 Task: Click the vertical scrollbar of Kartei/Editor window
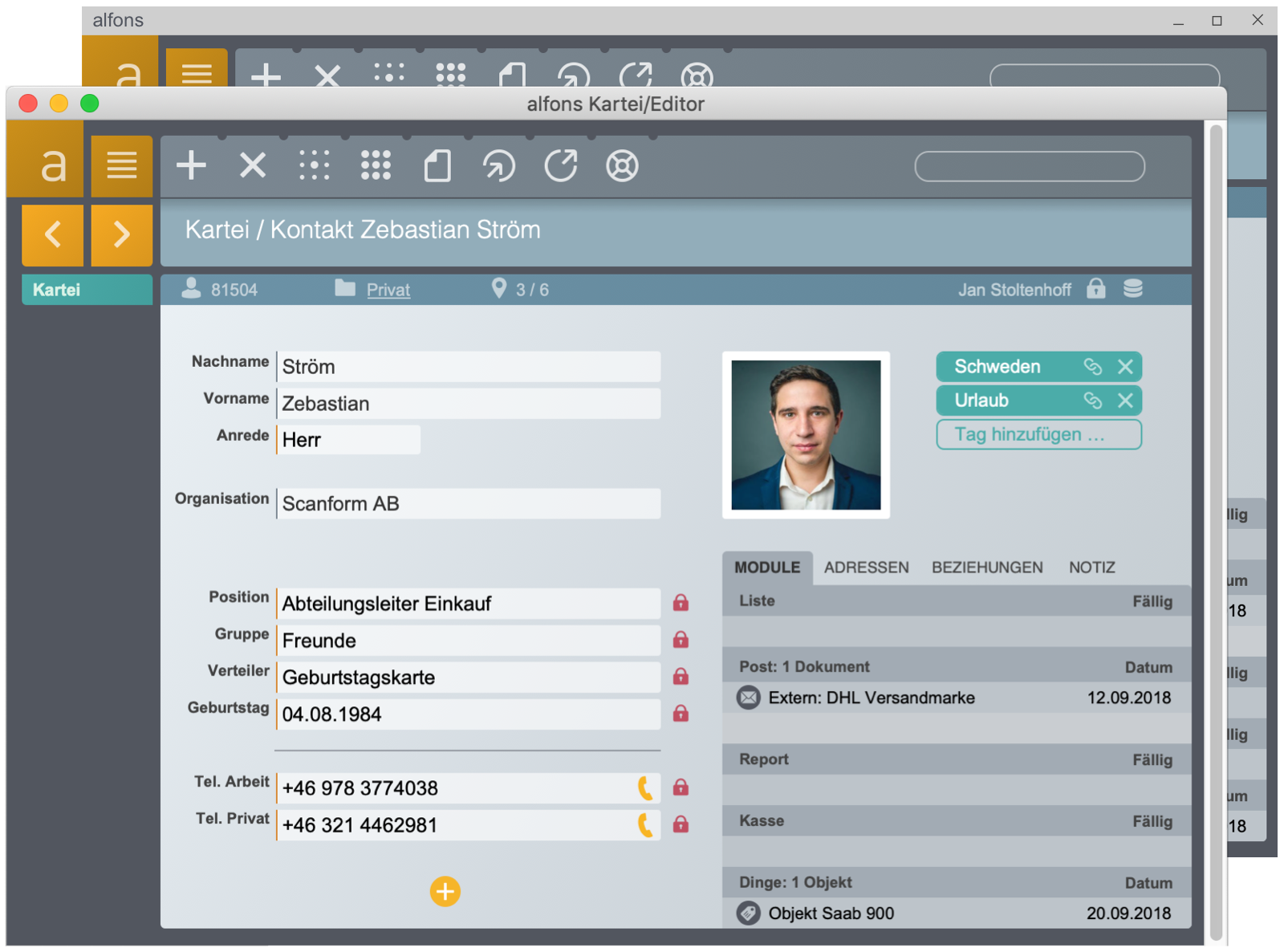point(1217,531)
